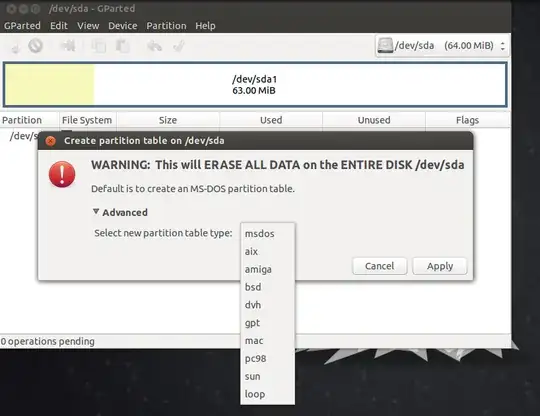
Task: Click the File System column header
Action: pyautogui.click(x=87, y=120)
